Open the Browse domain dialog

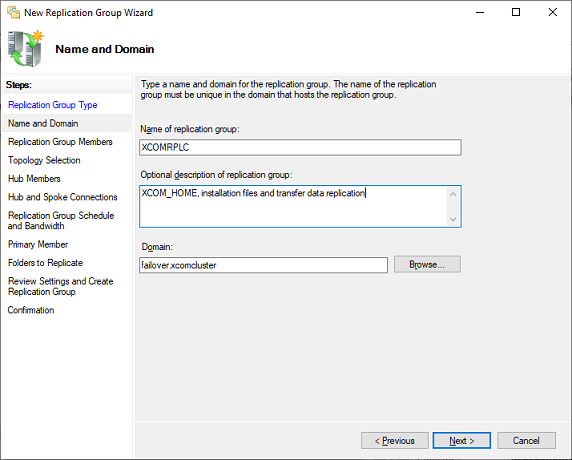tap(427, 264)
